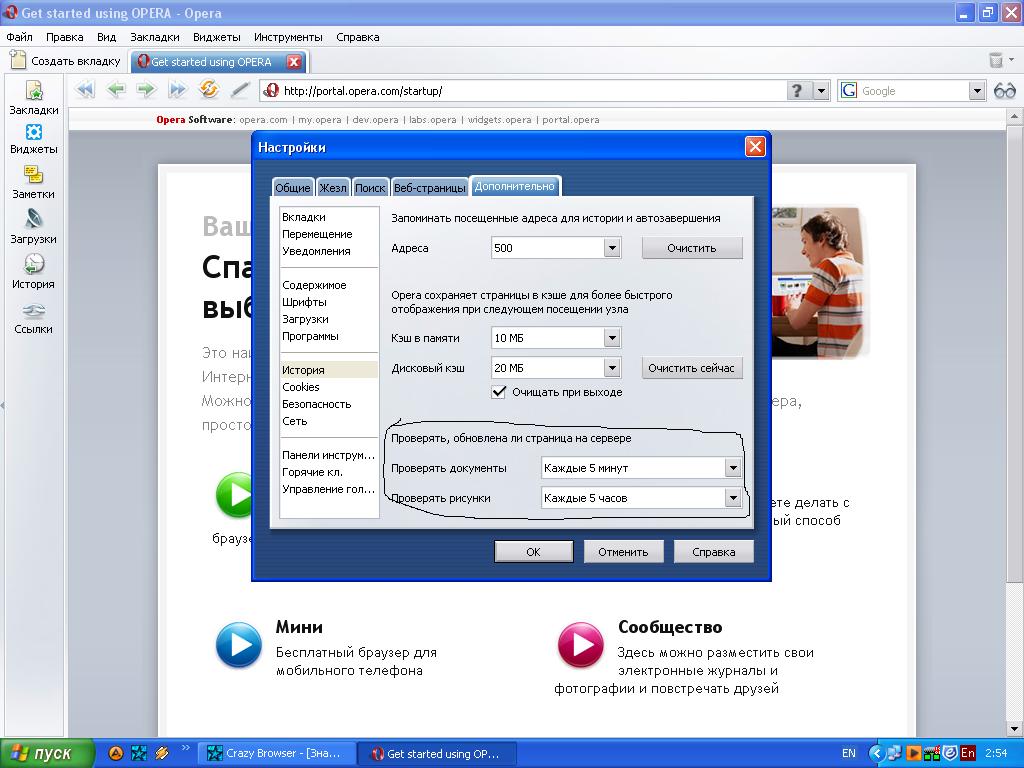1024x768 pixels.
Task: Click the wand (pen) toolbar icon
Action: tap(240, 89)
